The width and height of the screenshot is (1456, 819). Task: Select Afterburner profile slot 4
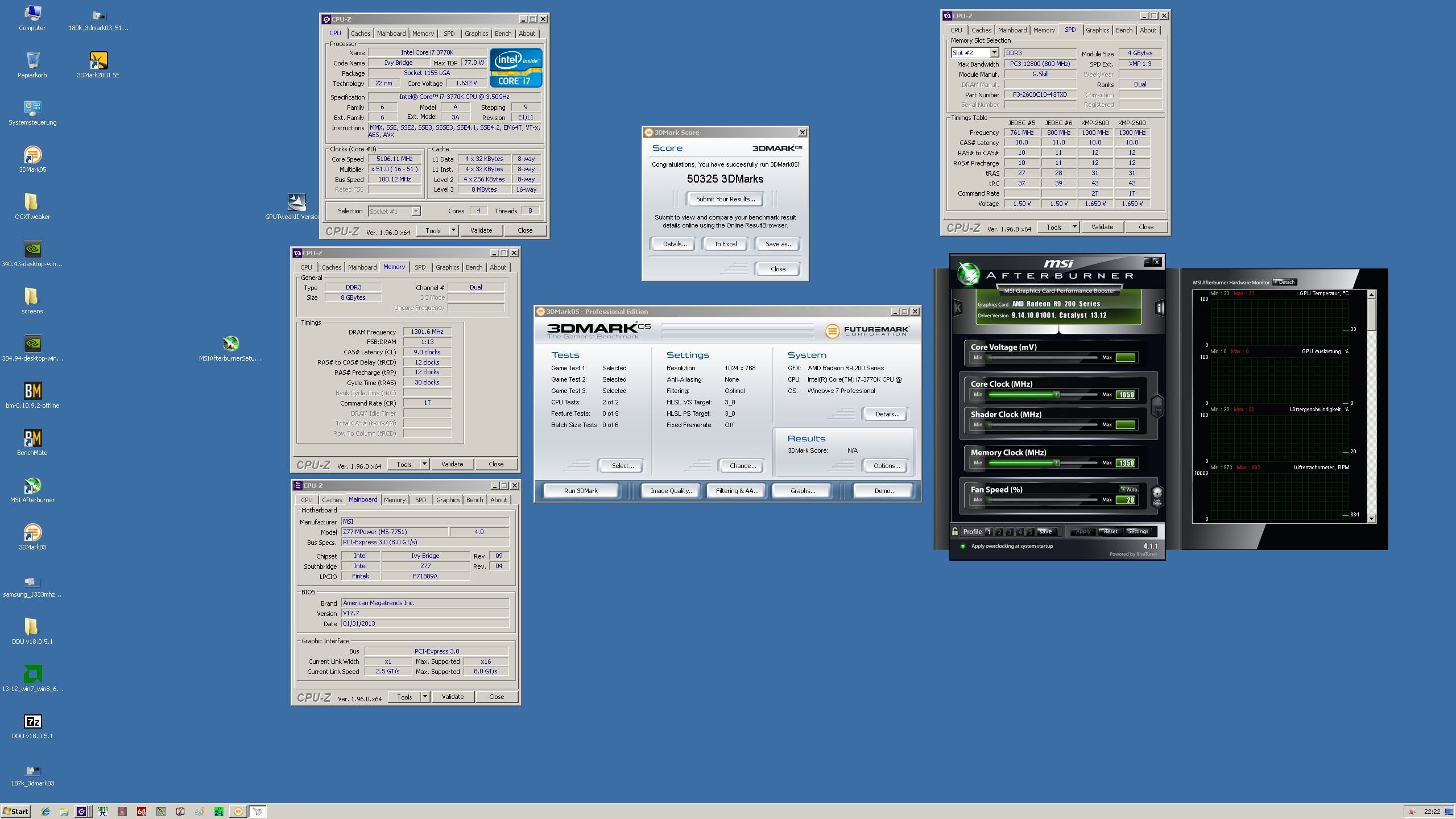[1020, 532]
